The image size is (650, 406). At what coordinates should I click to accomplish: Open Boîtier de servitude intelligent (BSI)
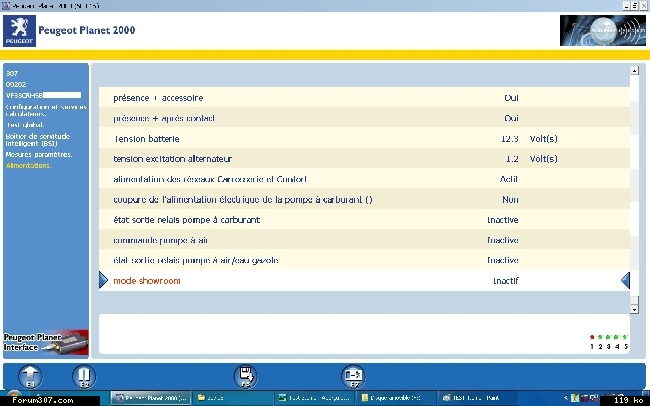click(38, 140)
